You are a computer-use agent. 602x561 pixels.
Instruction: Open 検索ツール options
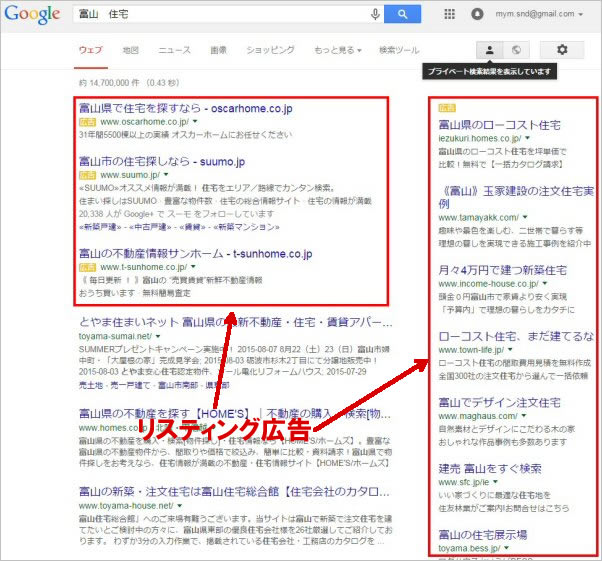click(399, 50)
